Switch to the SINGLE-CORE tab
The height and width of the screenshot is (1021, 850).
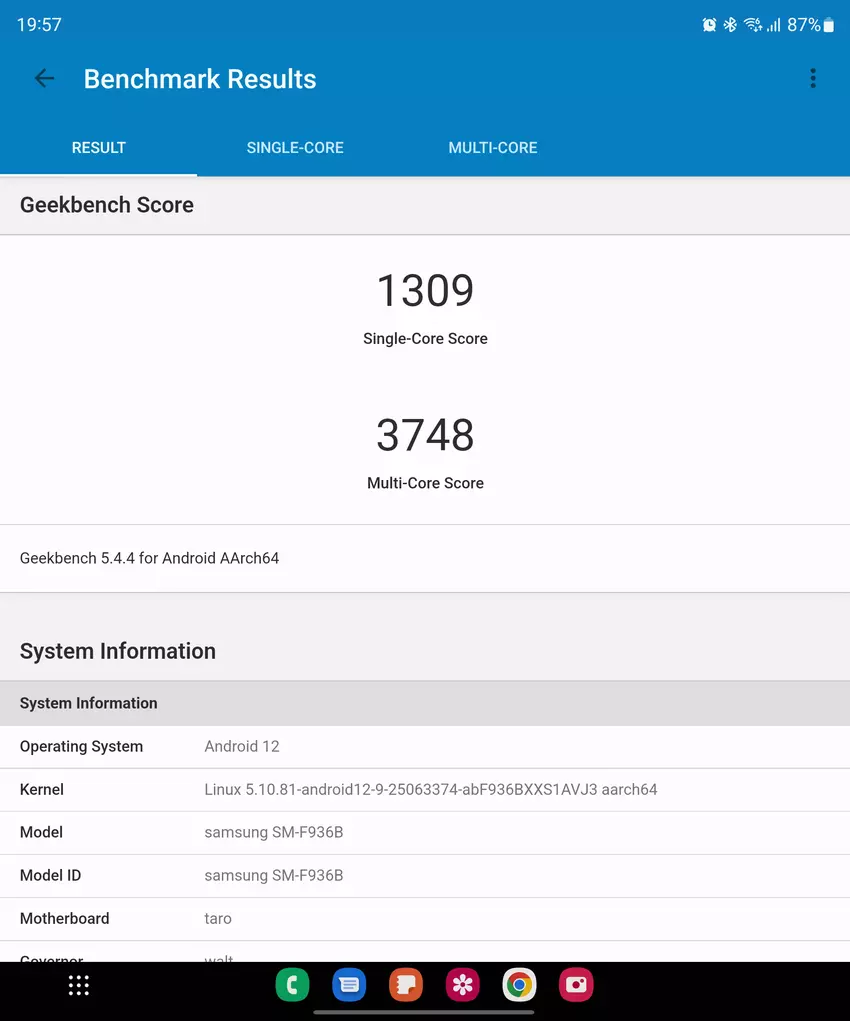click(295, 147)
